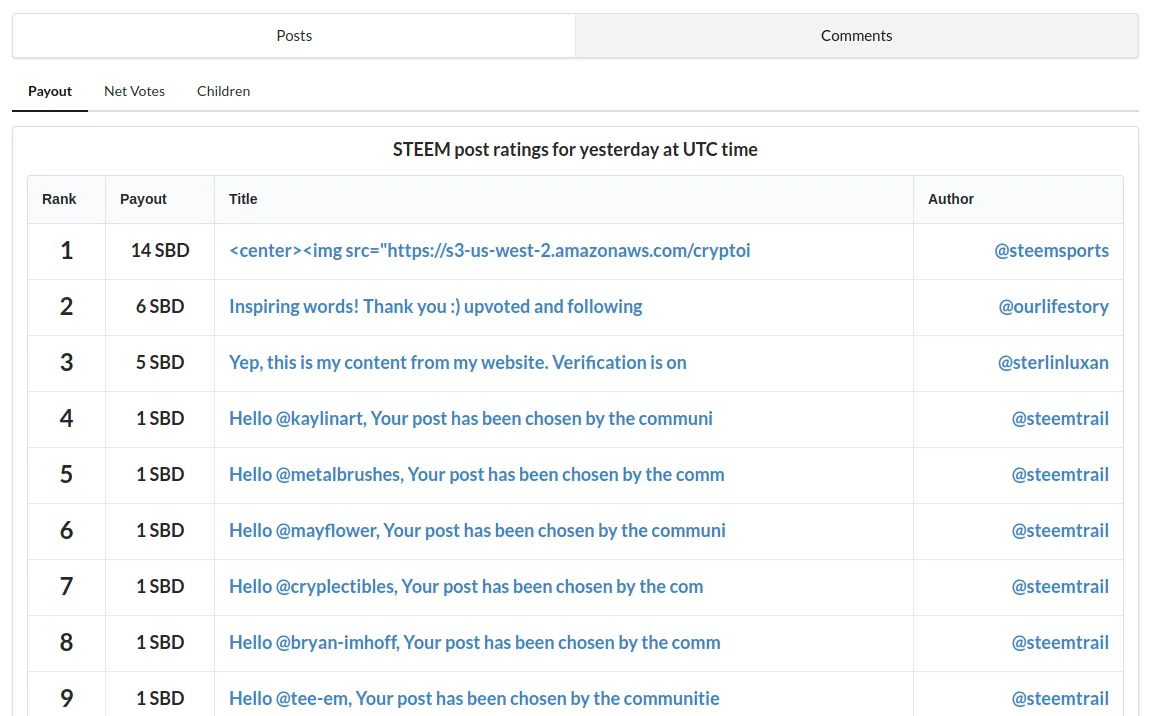Viewport: 1156px width, 716px height.
Task: Select the Net Votes sub-tab
Action: [134, 91]
